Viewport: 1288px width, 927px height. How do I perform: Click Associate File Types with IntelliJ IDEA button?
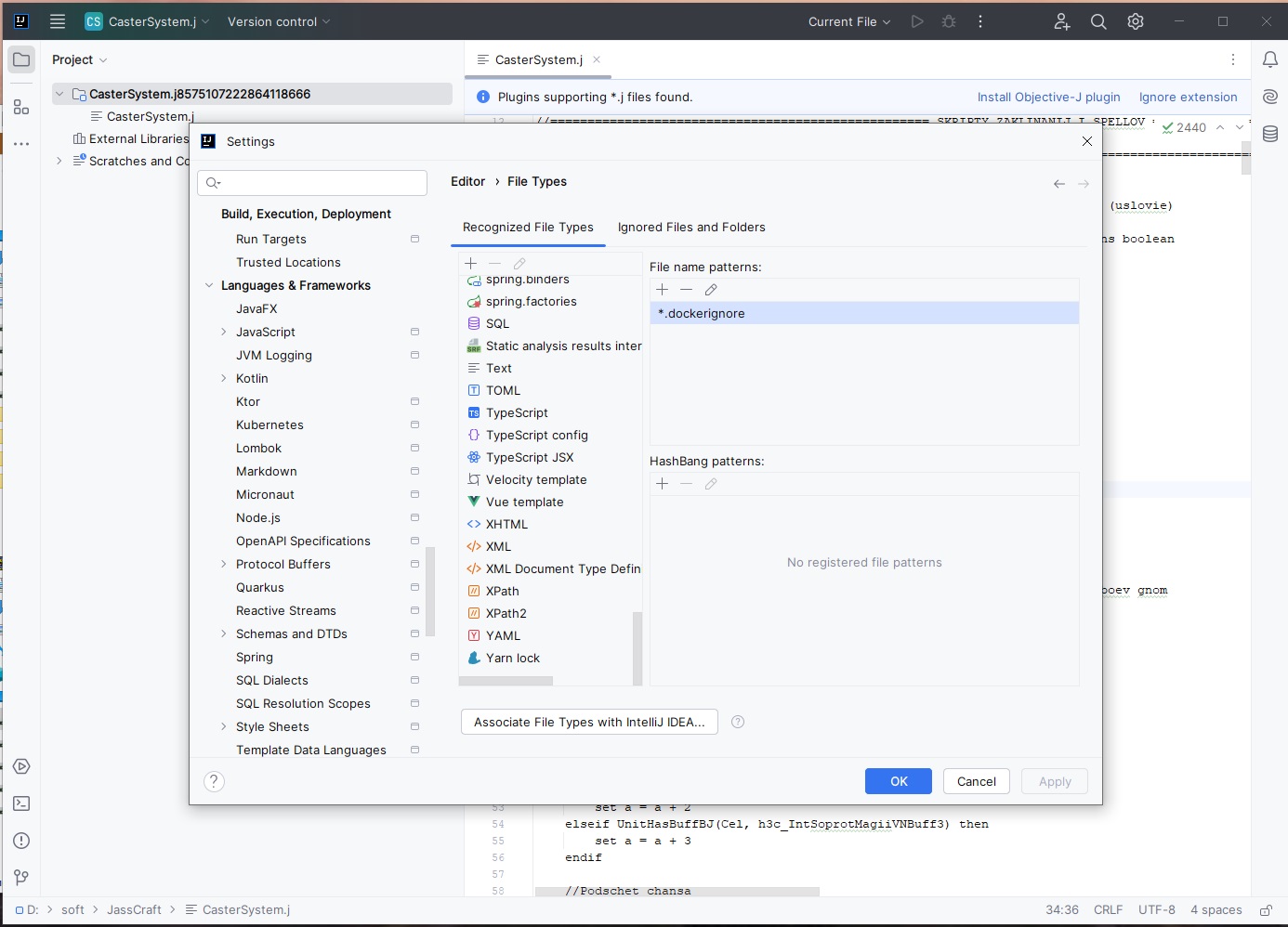[589, 722]
